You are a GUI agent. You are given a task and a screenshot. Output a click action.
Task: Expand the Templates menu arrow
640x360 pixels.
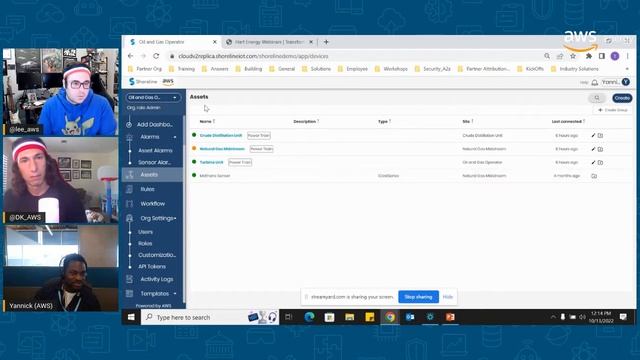point(175,294)
